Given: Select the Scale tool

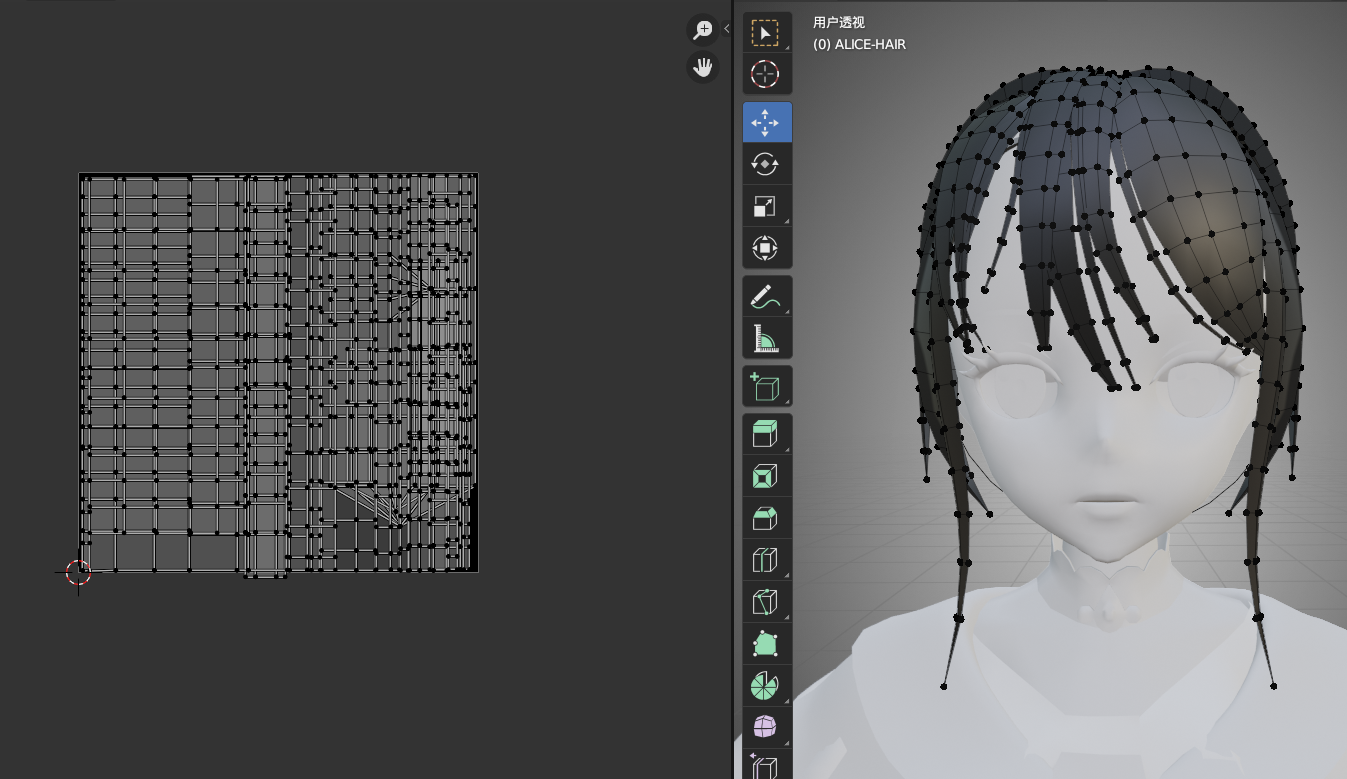Looking at the screenshot, I should coord(765,206).
